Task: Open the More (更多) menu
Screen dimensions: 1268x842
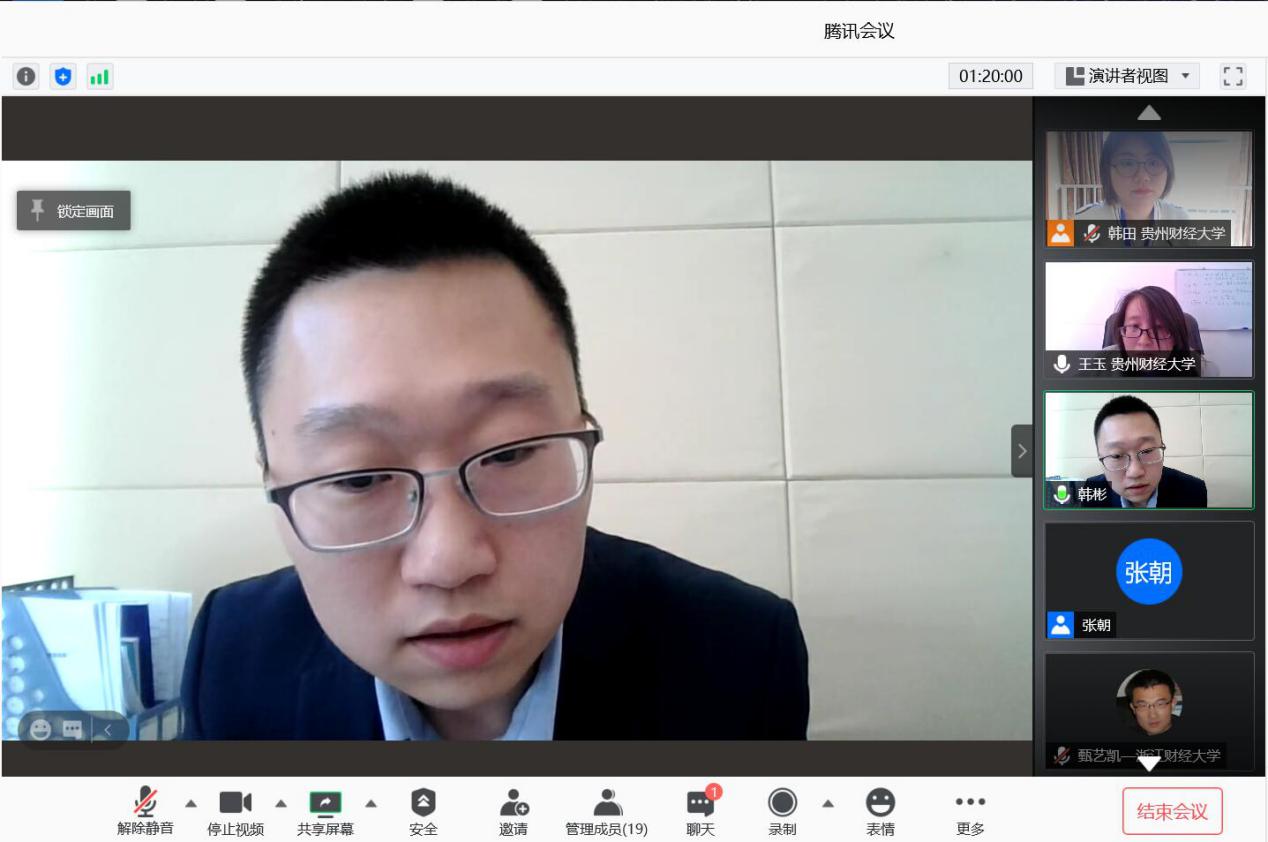Action: point(970,810)
